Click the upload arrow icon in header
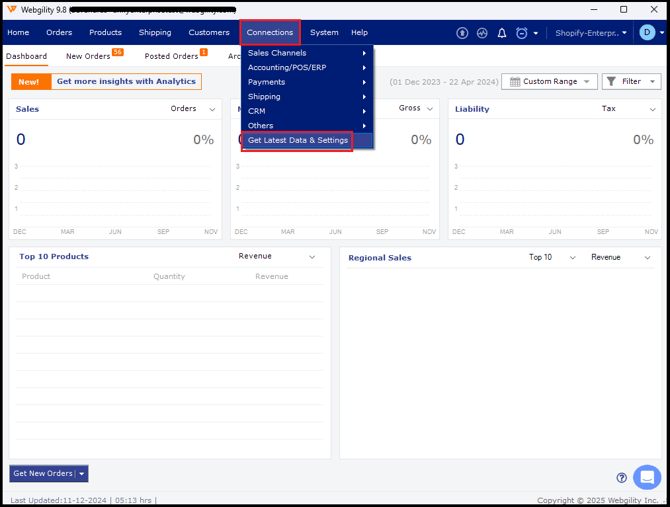 [x=462, y=33]
